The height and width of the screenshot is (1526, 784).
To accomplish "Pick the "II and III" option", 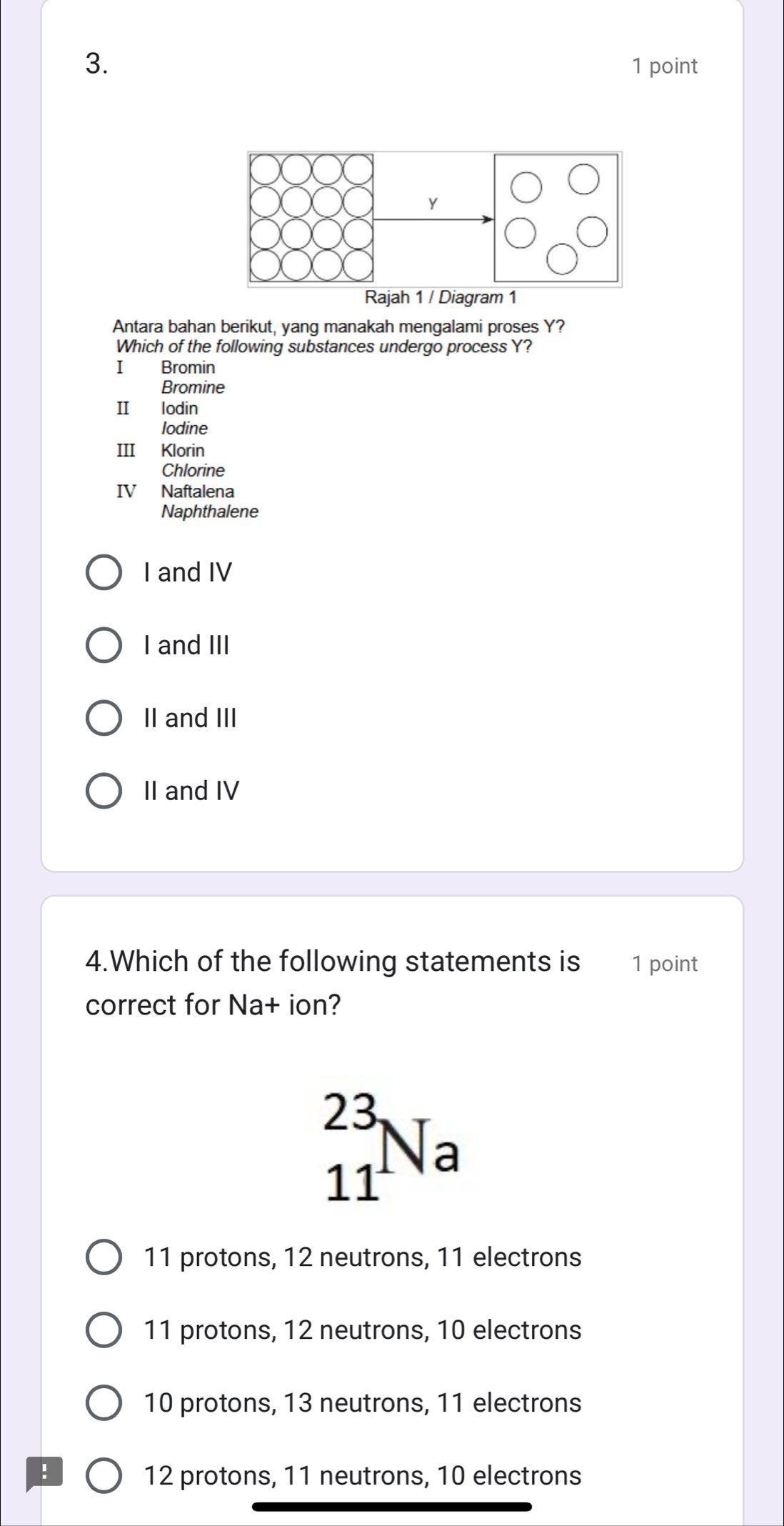I will [104, 718].
